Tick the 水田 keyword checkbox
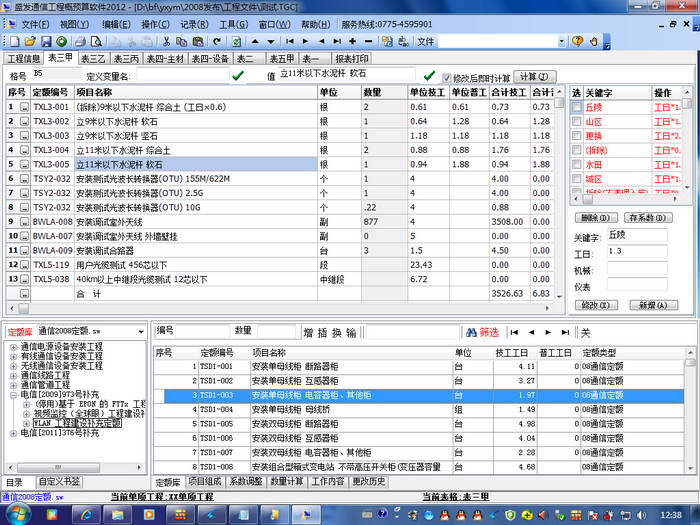 576,164
